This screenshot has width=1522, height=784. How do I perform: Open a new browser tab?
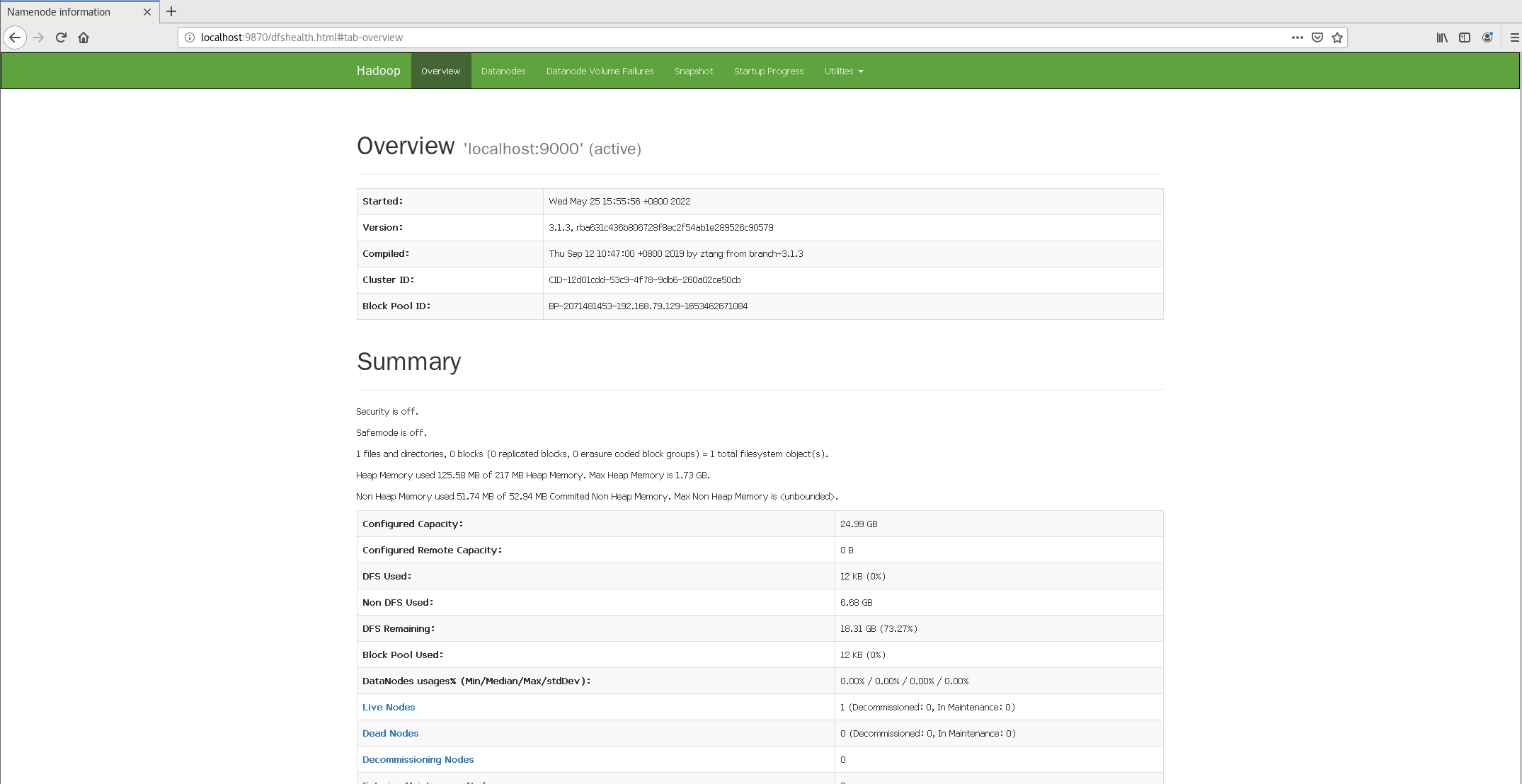pyautogui.click(x=171, y=11)
